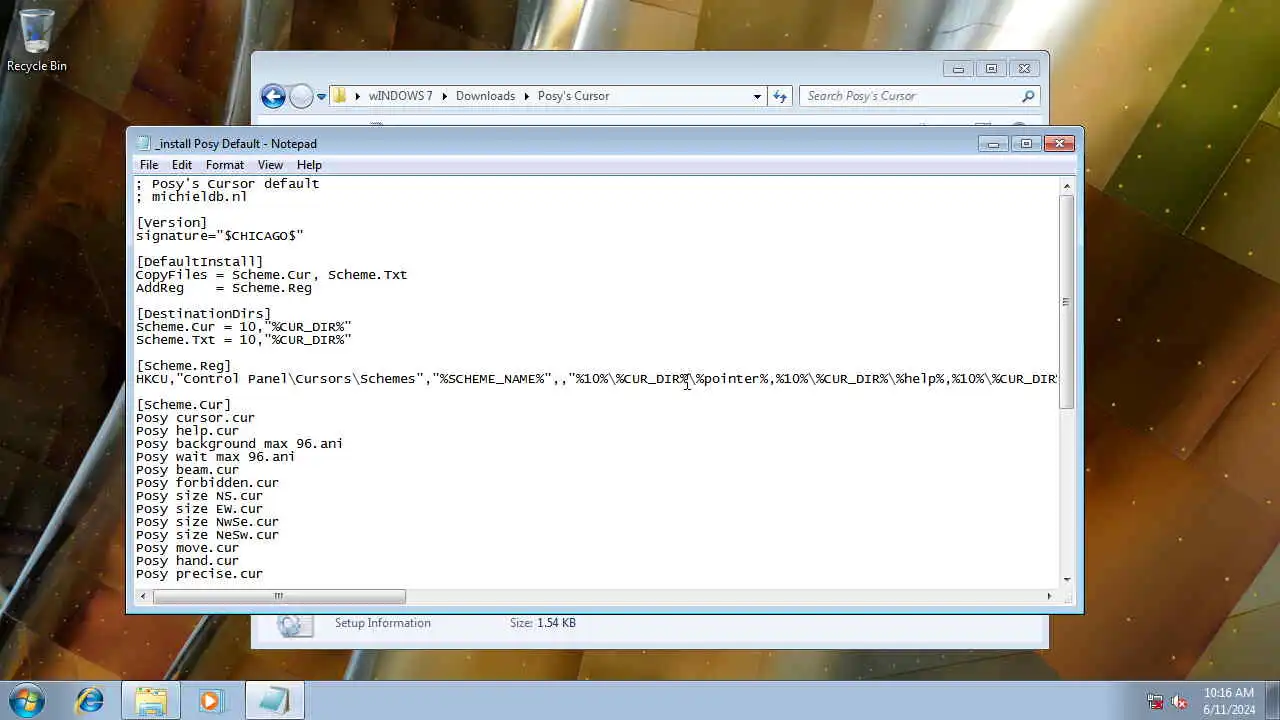Refresh the Explorer address bar
The width and height of the screenshot is (1280, 720).
780,96
